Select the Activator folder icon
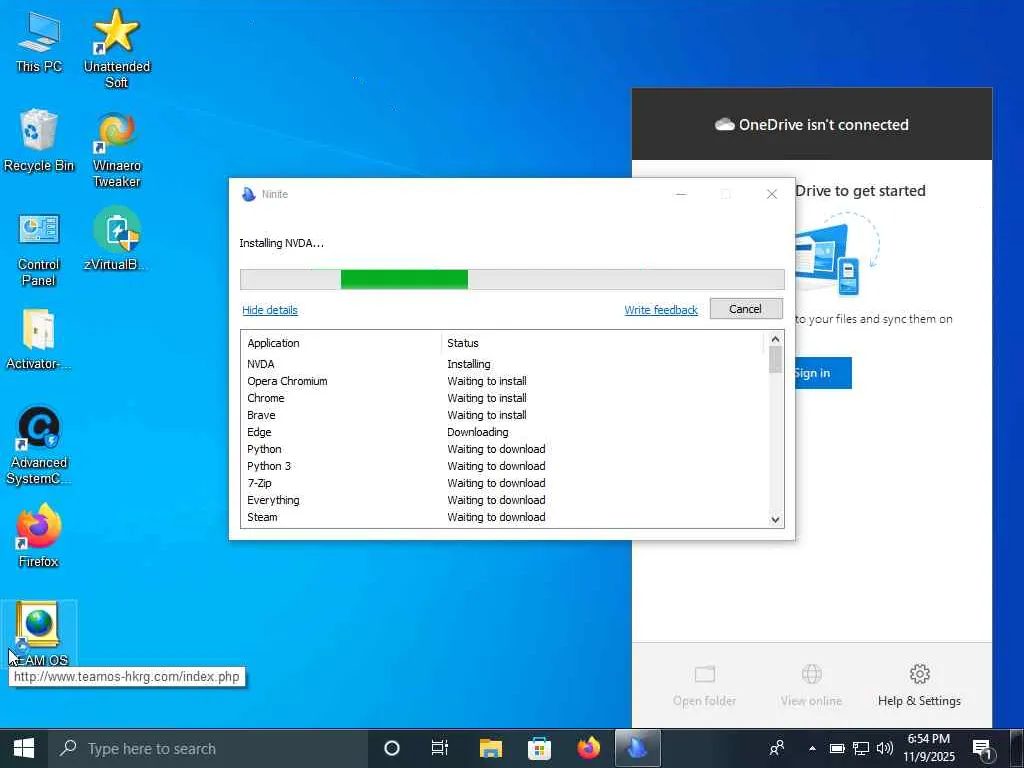Screen dimensions: 1024x768 pyautogui.click(x=39, y=339)
